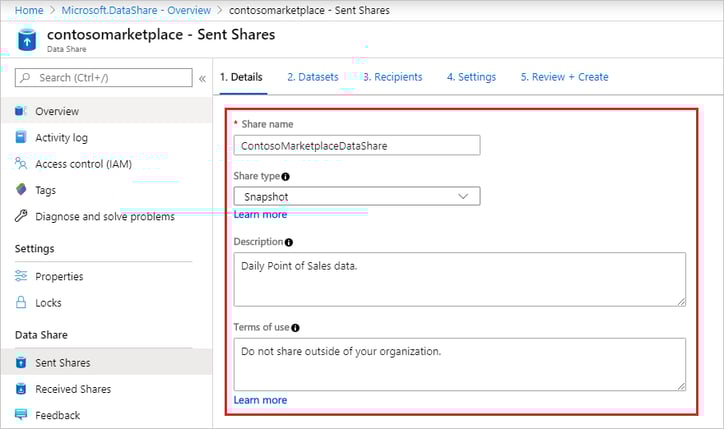The height and width of the screenshot is (429, 724).
Task: Click info icon next to Description
Action: [x=289, y=242]
